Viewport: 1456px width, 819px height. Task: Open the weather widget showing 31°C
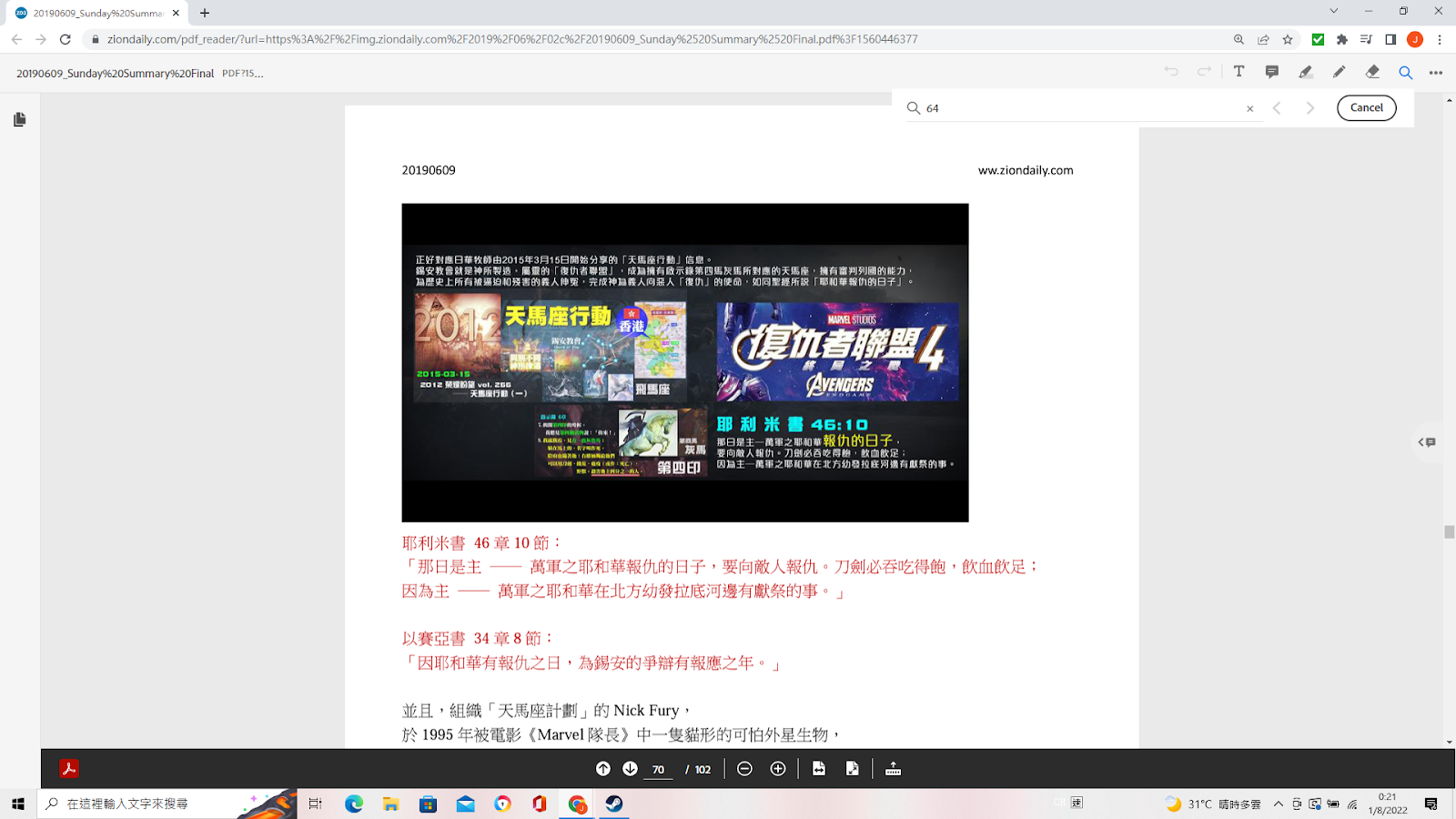(x=1213, y=804)
